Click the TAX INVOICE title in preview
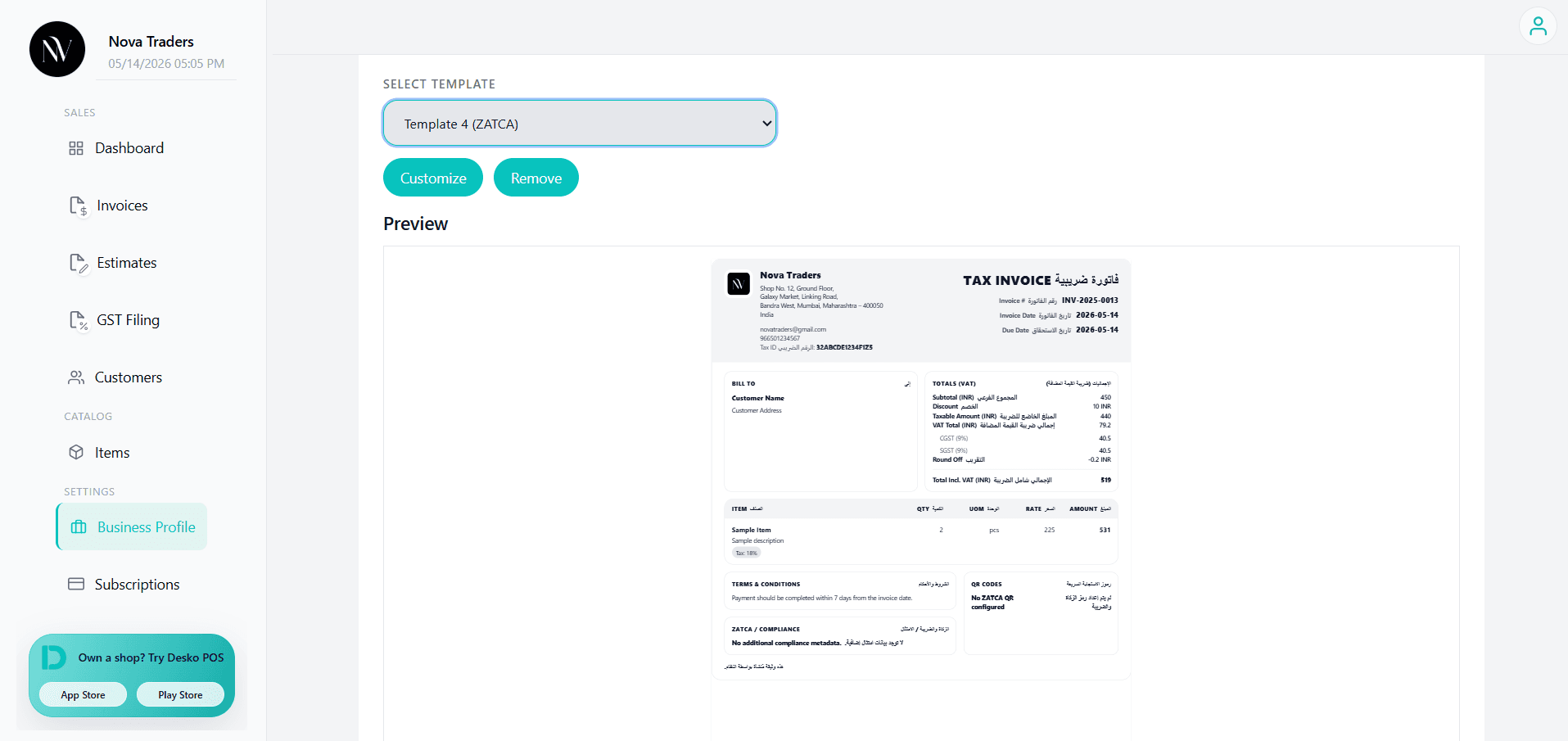The width and height of the screenshot is (1568, 741). (x=1006, y=280)
